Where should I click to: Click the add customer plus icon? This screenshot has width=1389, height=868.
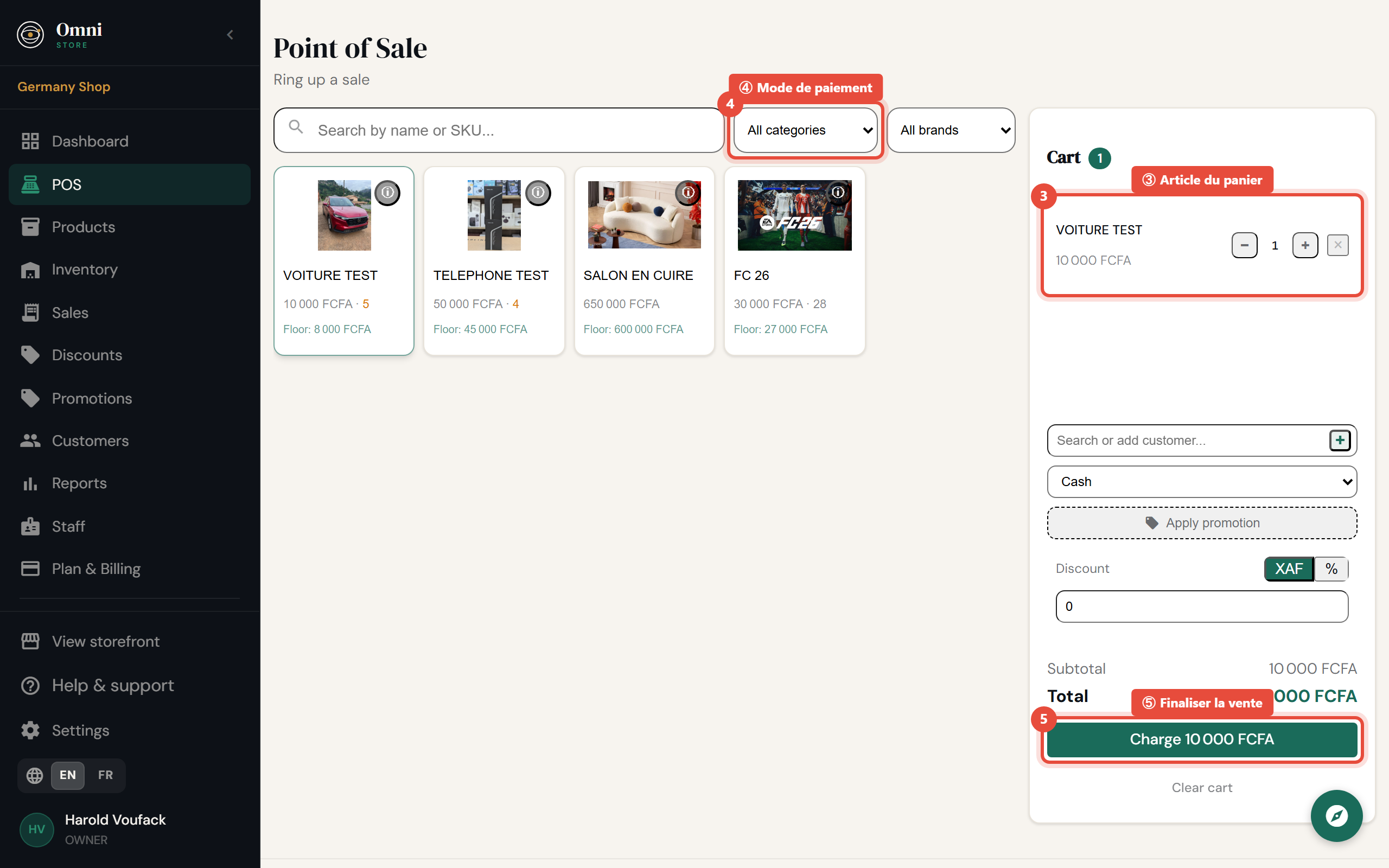[1340, 441]
